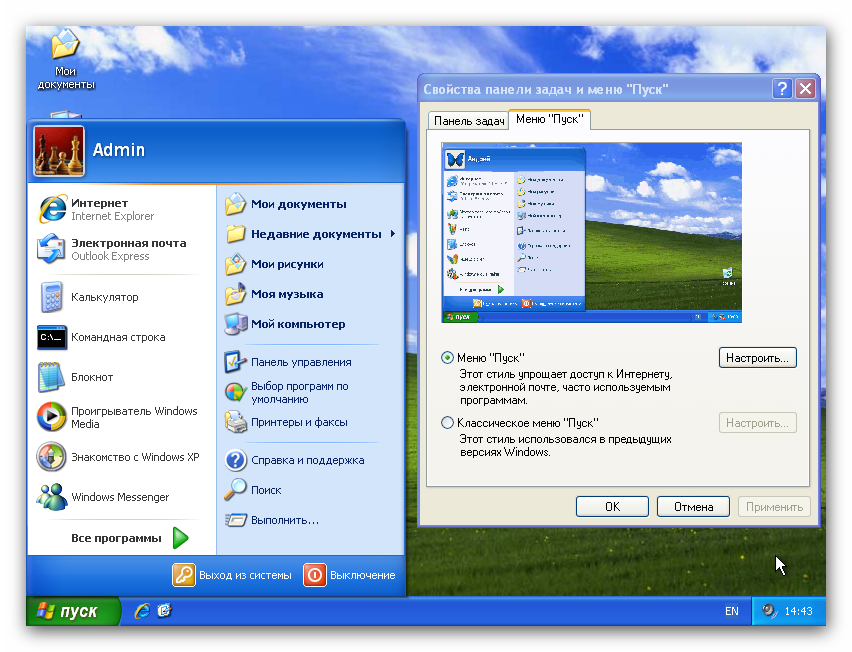
Task: Launch Блокнот notepad icon
Action: click(x=52, y=377)
